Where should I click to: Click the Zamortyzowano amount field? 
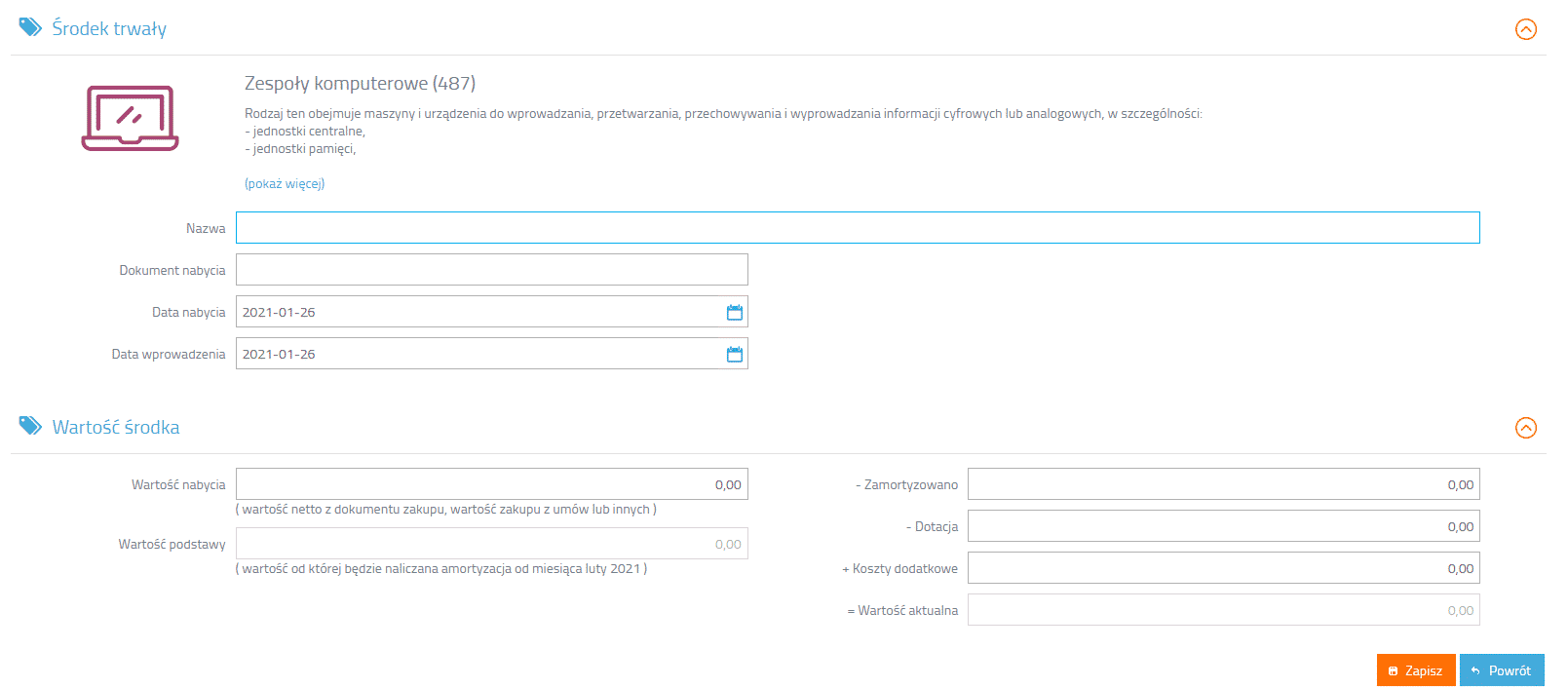pos(1224,484)
